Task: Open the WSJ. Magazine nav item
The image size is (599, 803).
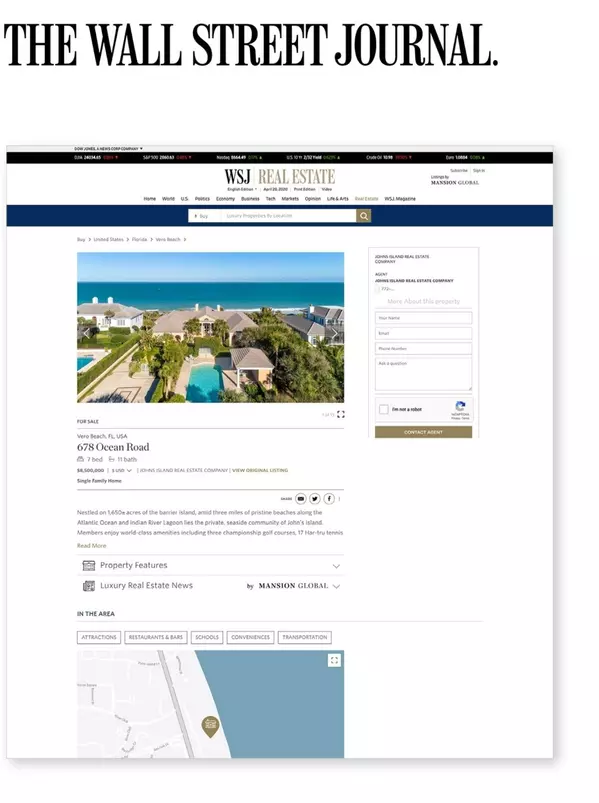Action: coord(400,199)
